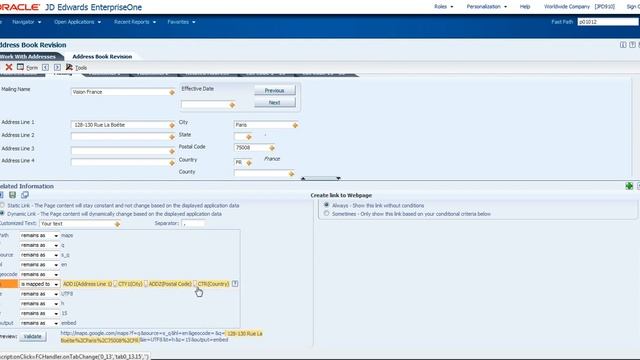Open the Help link

(x=525, y=7)
